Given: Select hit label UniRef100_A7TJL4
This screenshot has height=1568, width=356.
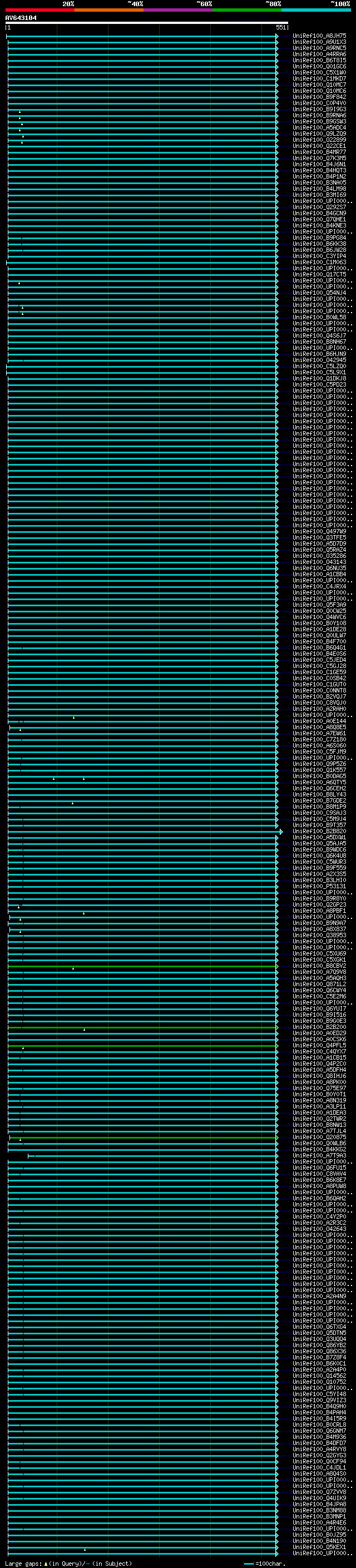Looking at the screenshot, I should 319,1131.
